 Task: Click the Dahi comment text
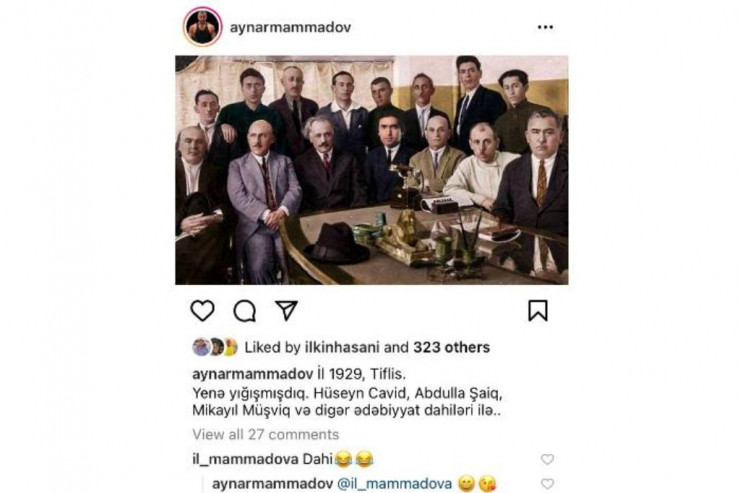(x=318, y=459)
